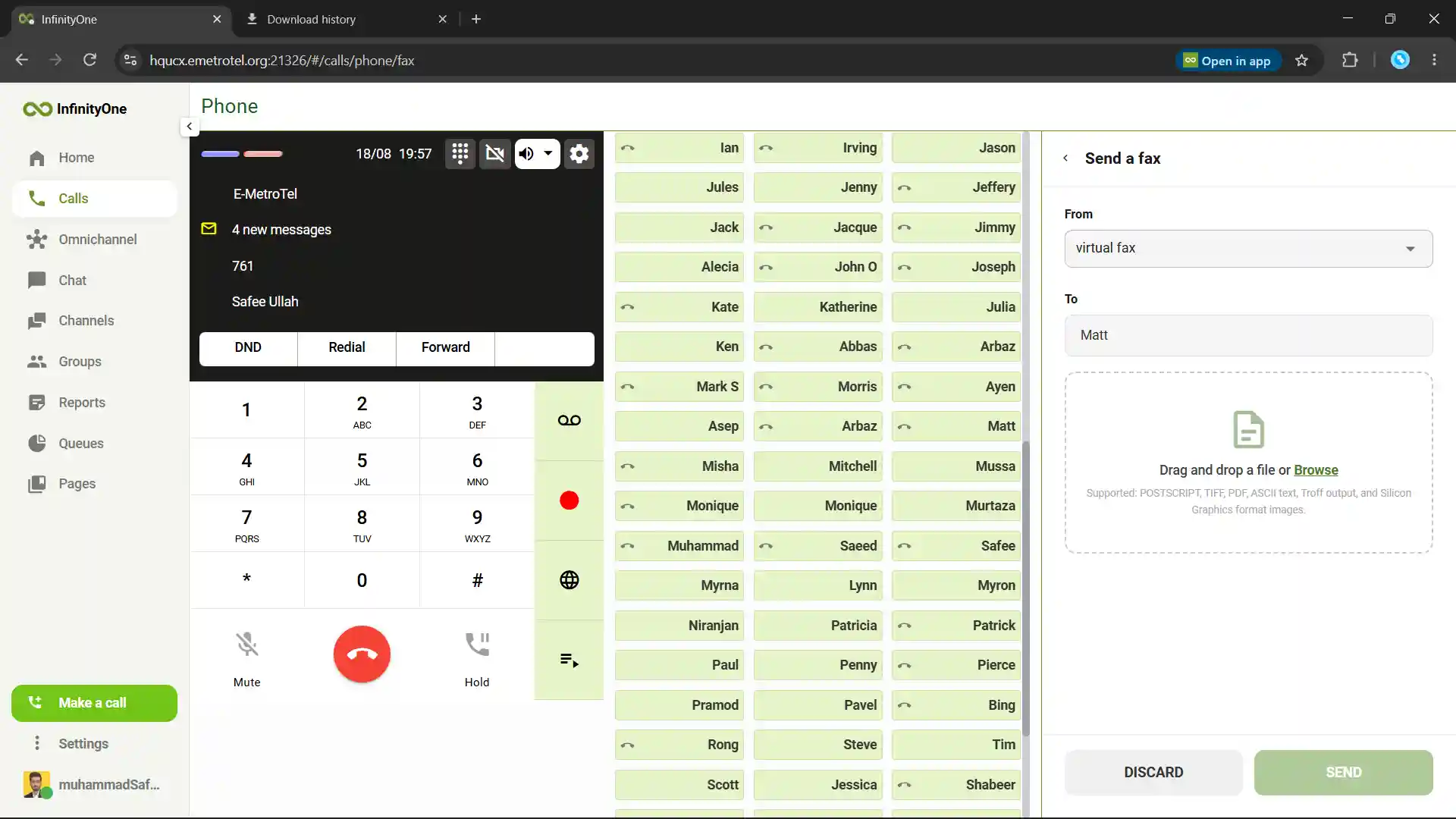Open a new browser tab

[476, 19]
